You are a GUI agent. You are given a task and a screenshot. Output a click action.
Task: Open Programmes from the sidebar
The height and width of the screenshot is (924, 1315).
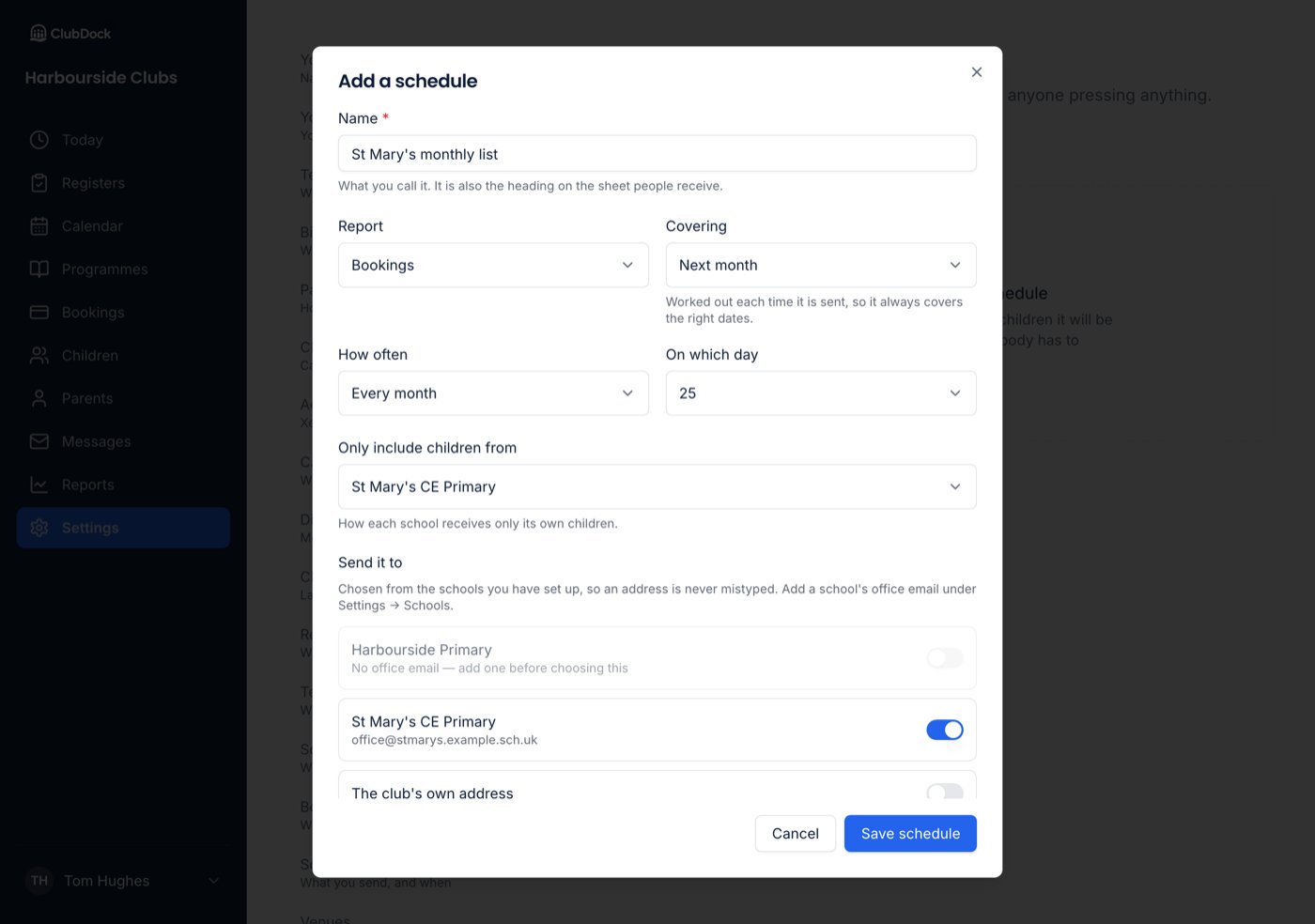click(x=123, y=269)
